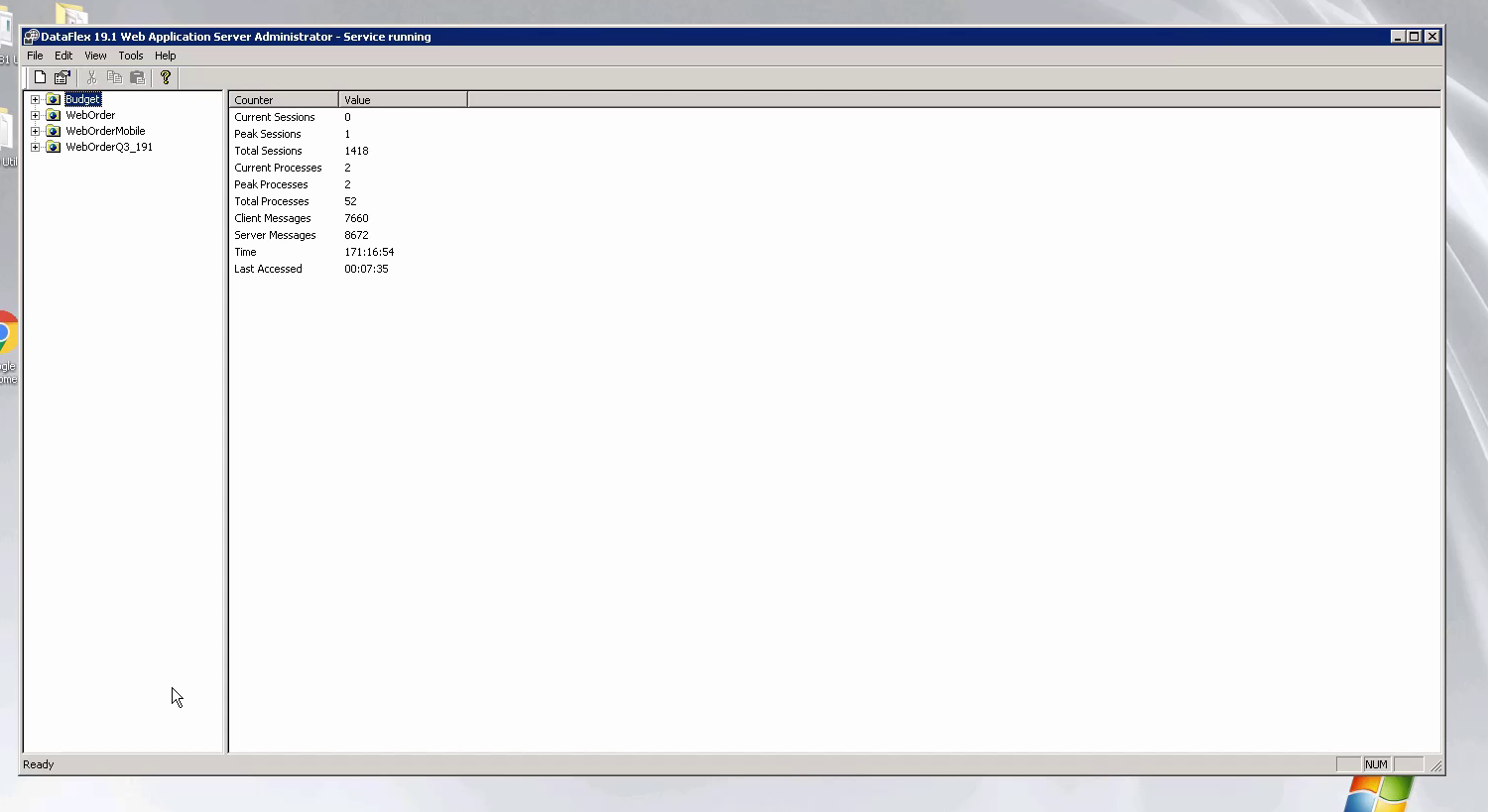The width and height of the screenshot is (1488, 812).
Task: Click the New document toolbar icon
Action: 40,77
